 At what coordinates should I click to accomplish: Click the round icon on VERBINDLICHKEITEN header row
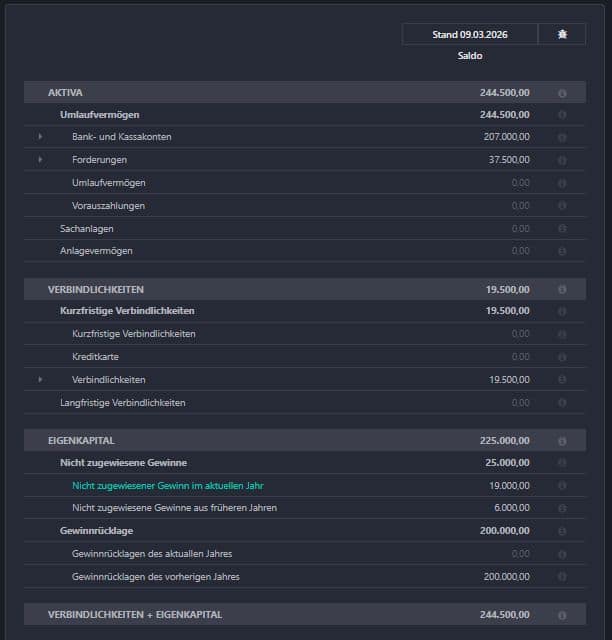562,290
